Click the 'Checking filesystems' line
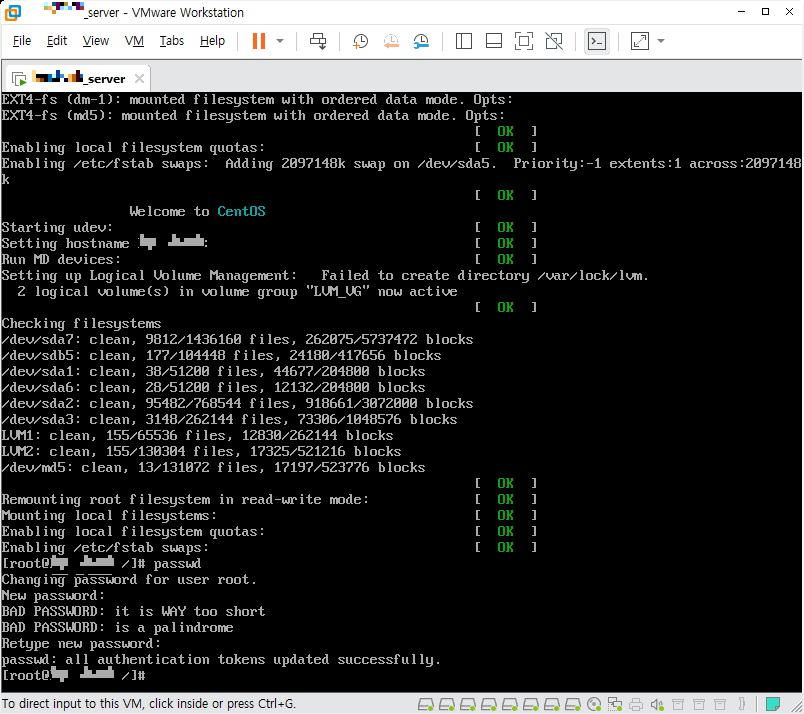The width and height of the screenshot is (804, 714). pos(82,324)
